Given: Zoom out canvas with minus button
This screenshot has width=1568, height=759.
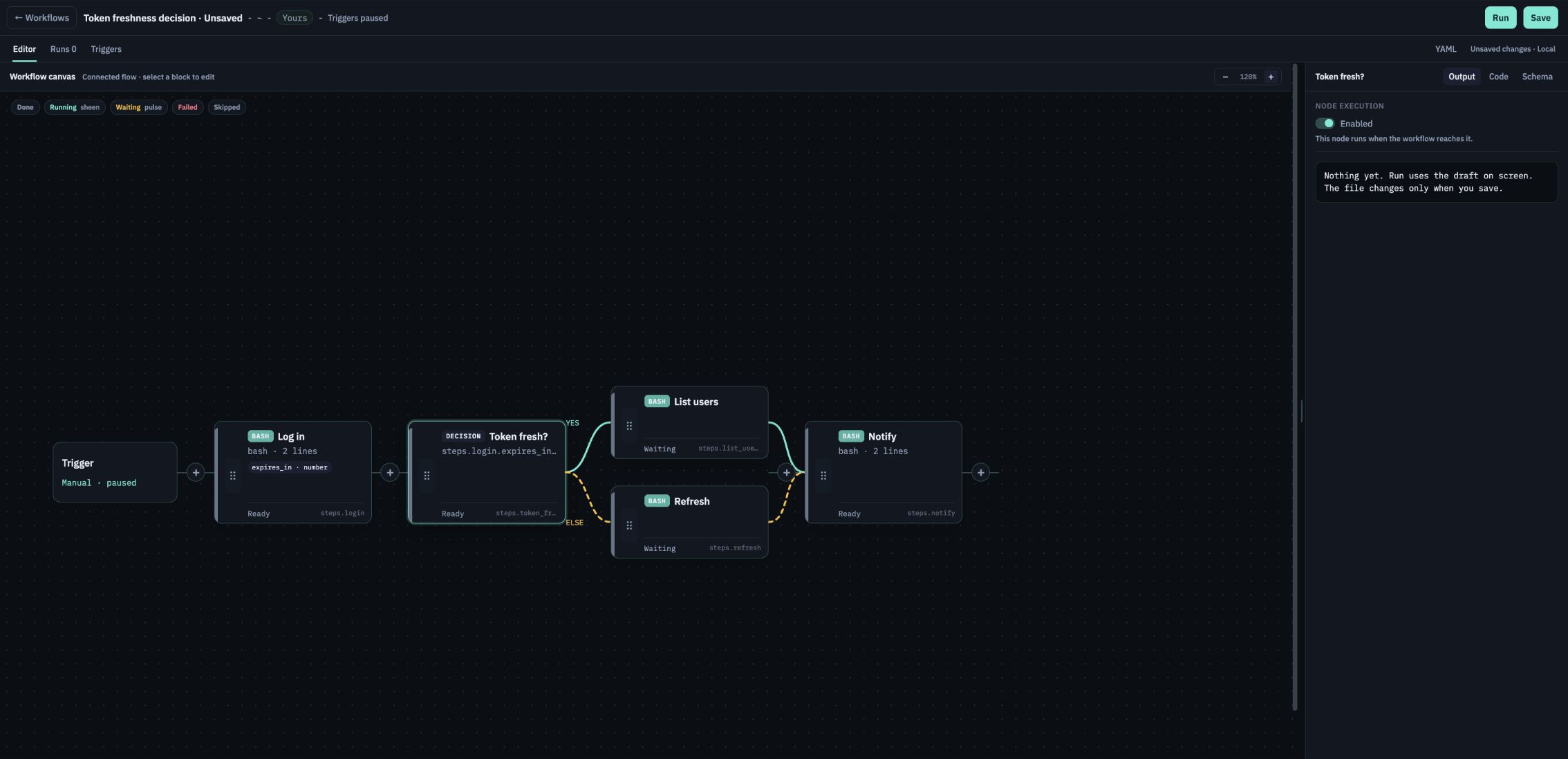Looking at the screenshot, I should click(1225, 77).
